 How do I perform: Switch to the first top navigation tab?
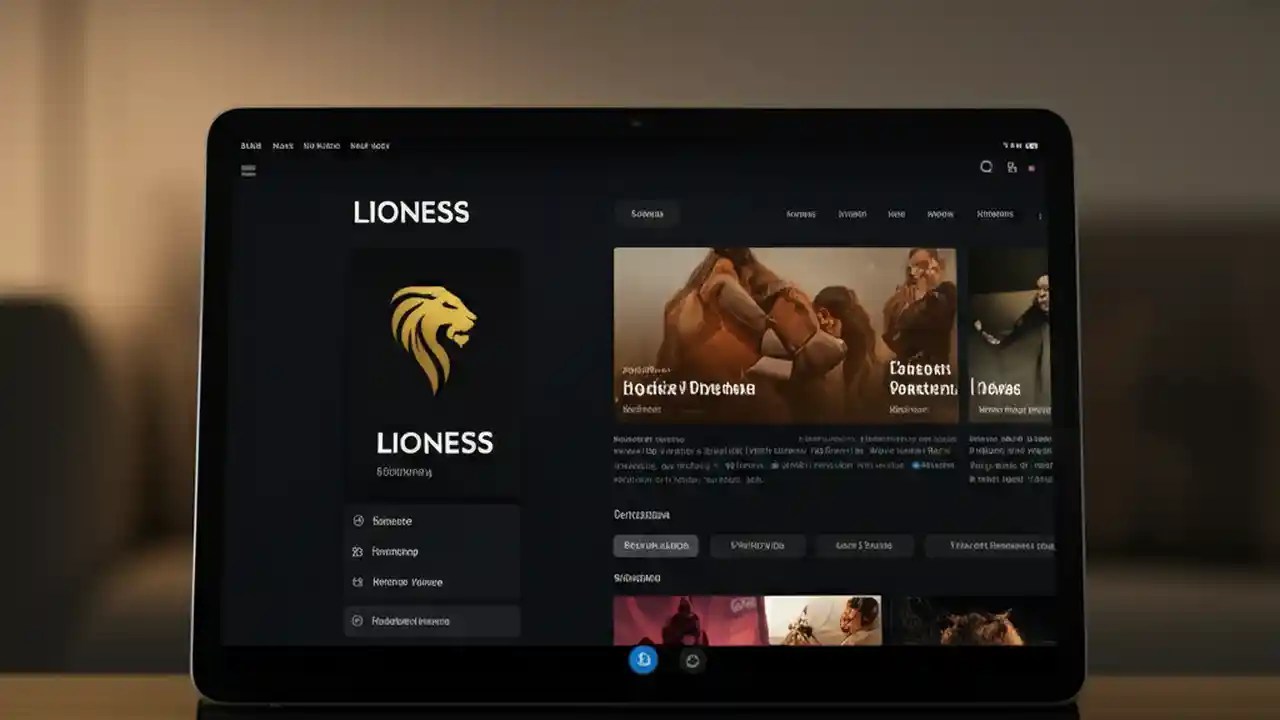tap(800, 214)
